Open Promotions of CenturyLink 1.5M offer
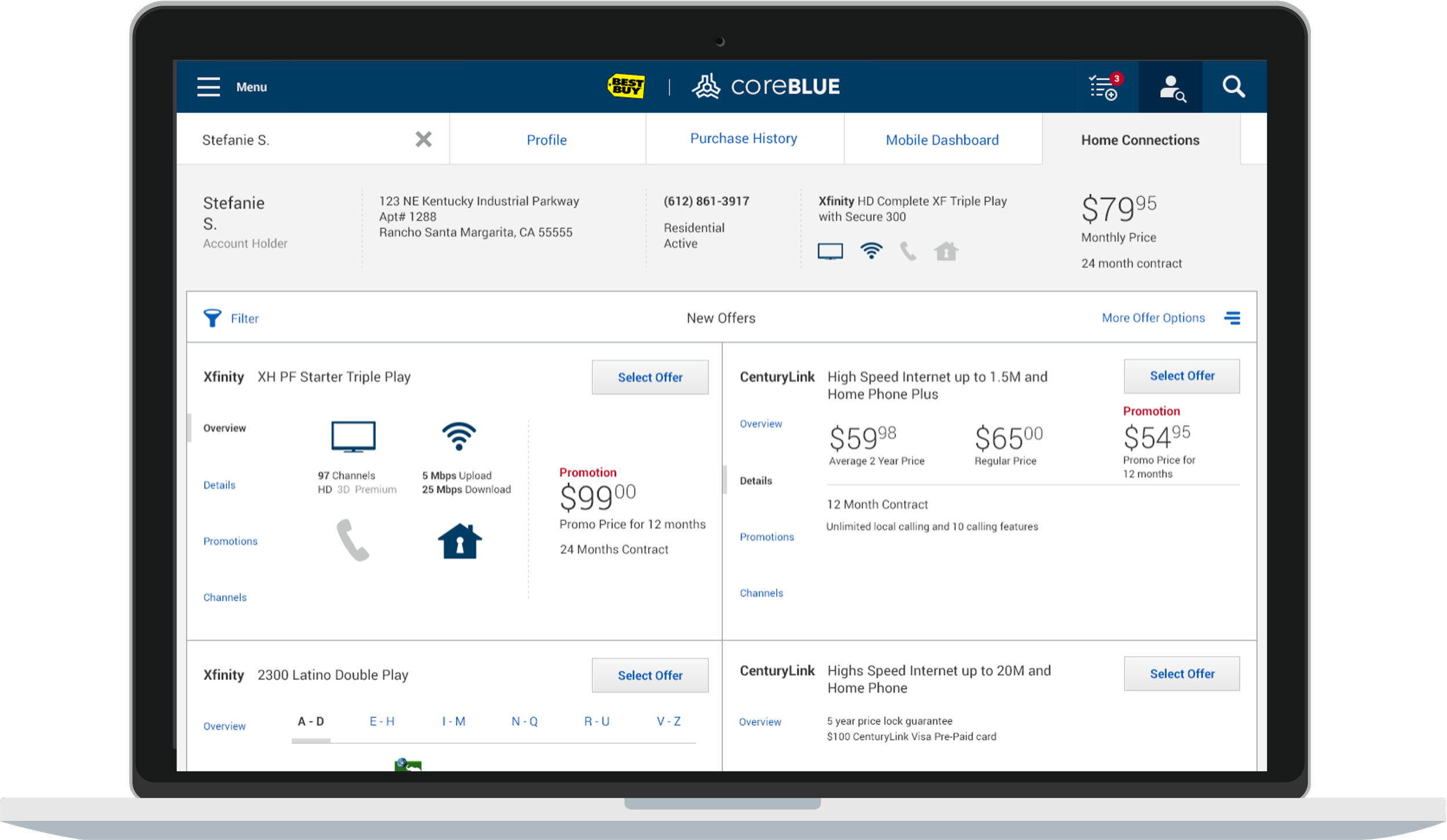Image resolution: width=1447 pixels, height=840 pixels. pos(767,537)
